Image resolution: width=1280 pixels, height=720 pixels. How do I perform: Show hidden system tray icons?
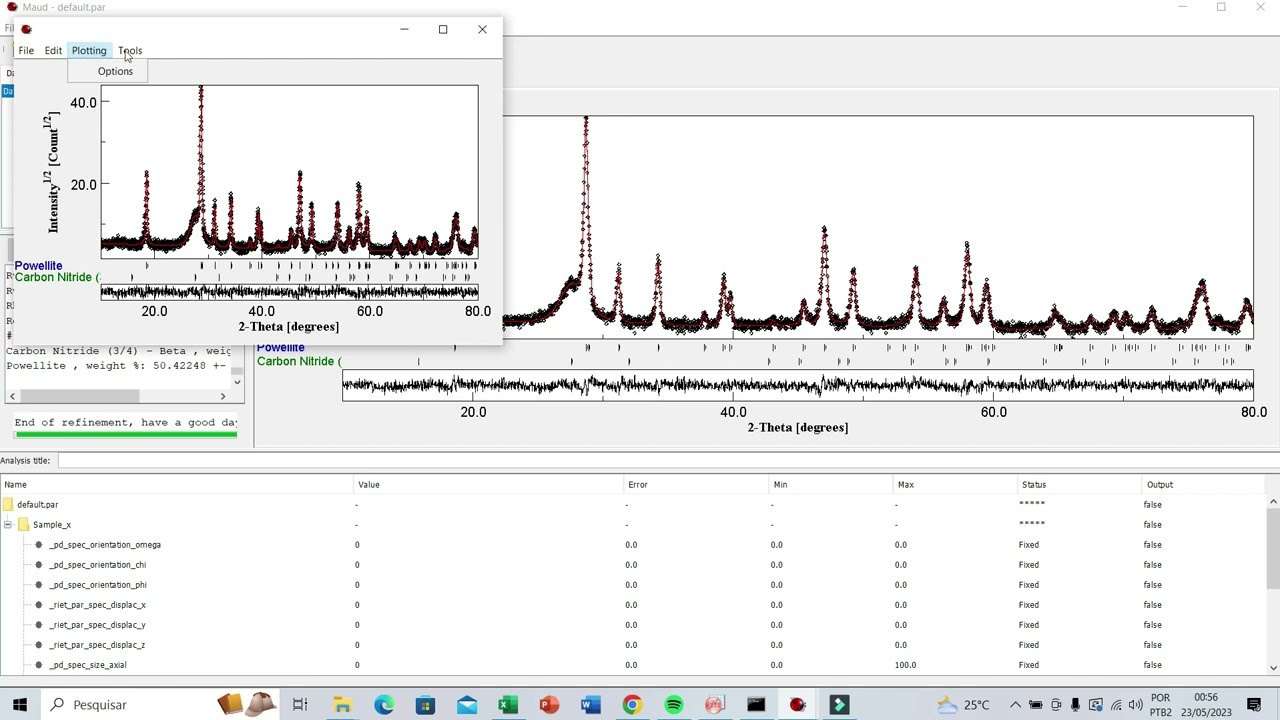(1015, 705)
